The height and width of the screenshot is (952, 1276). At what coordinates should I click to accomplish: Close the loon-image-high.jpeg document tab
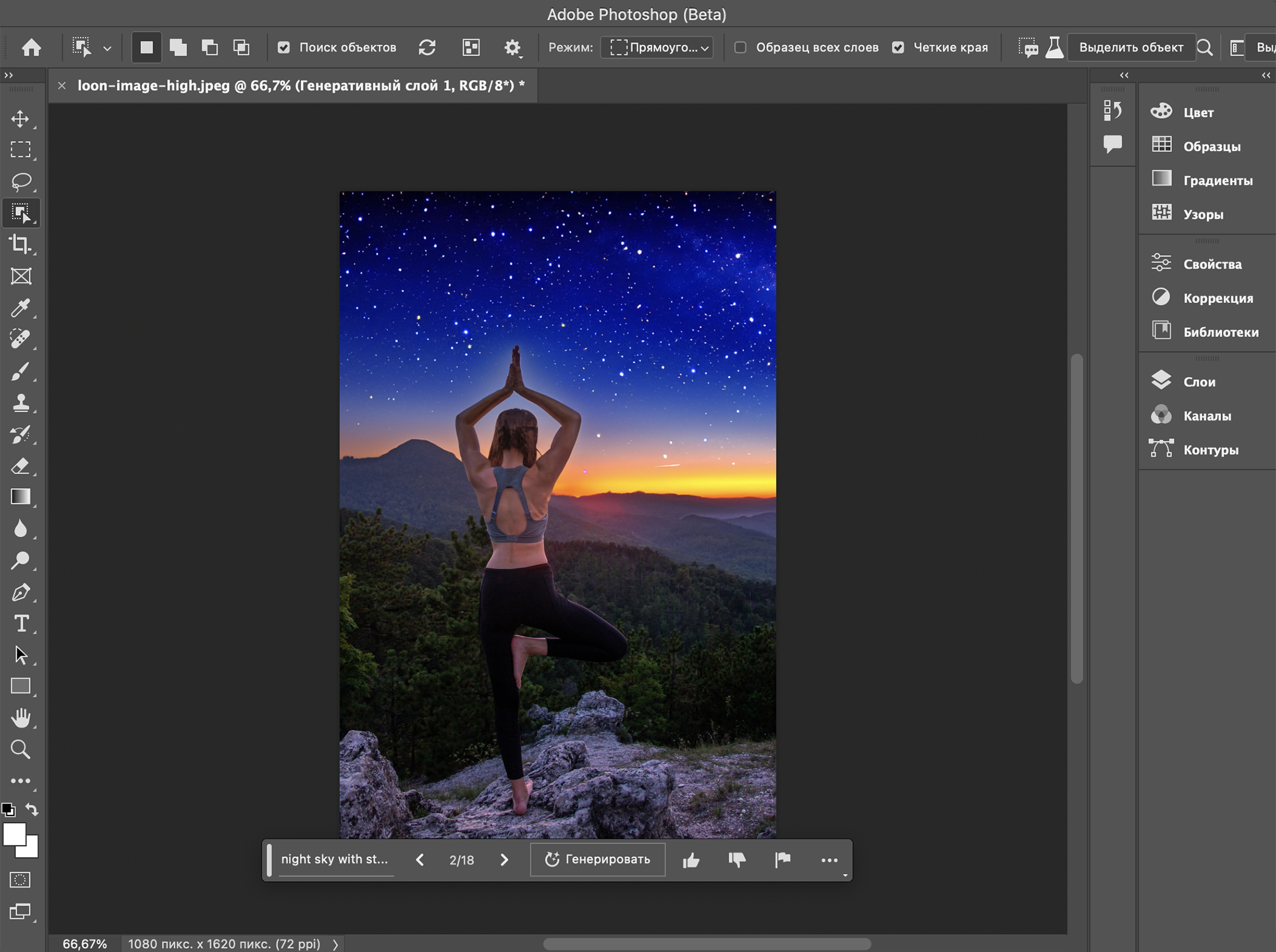point(62,86)
